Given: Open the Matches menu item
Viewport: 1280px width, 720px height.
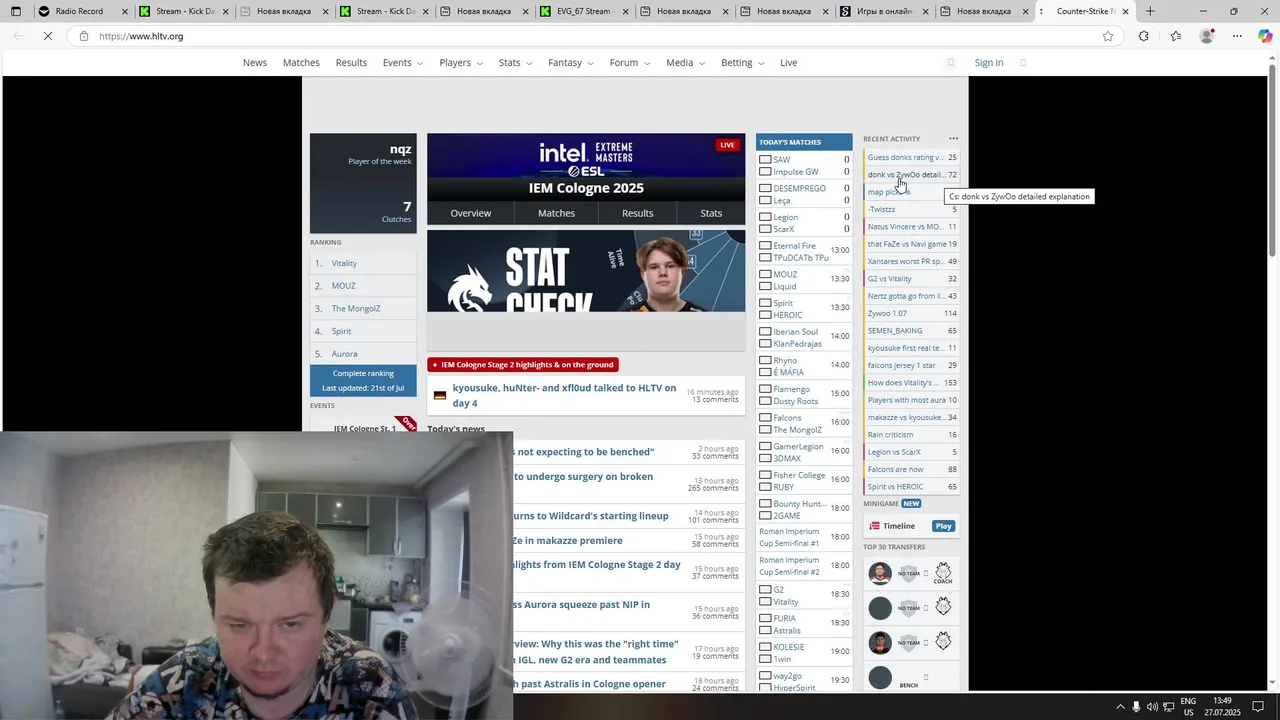Looking at the screenshot, I should pyautogui.click(x=301, y=62).
